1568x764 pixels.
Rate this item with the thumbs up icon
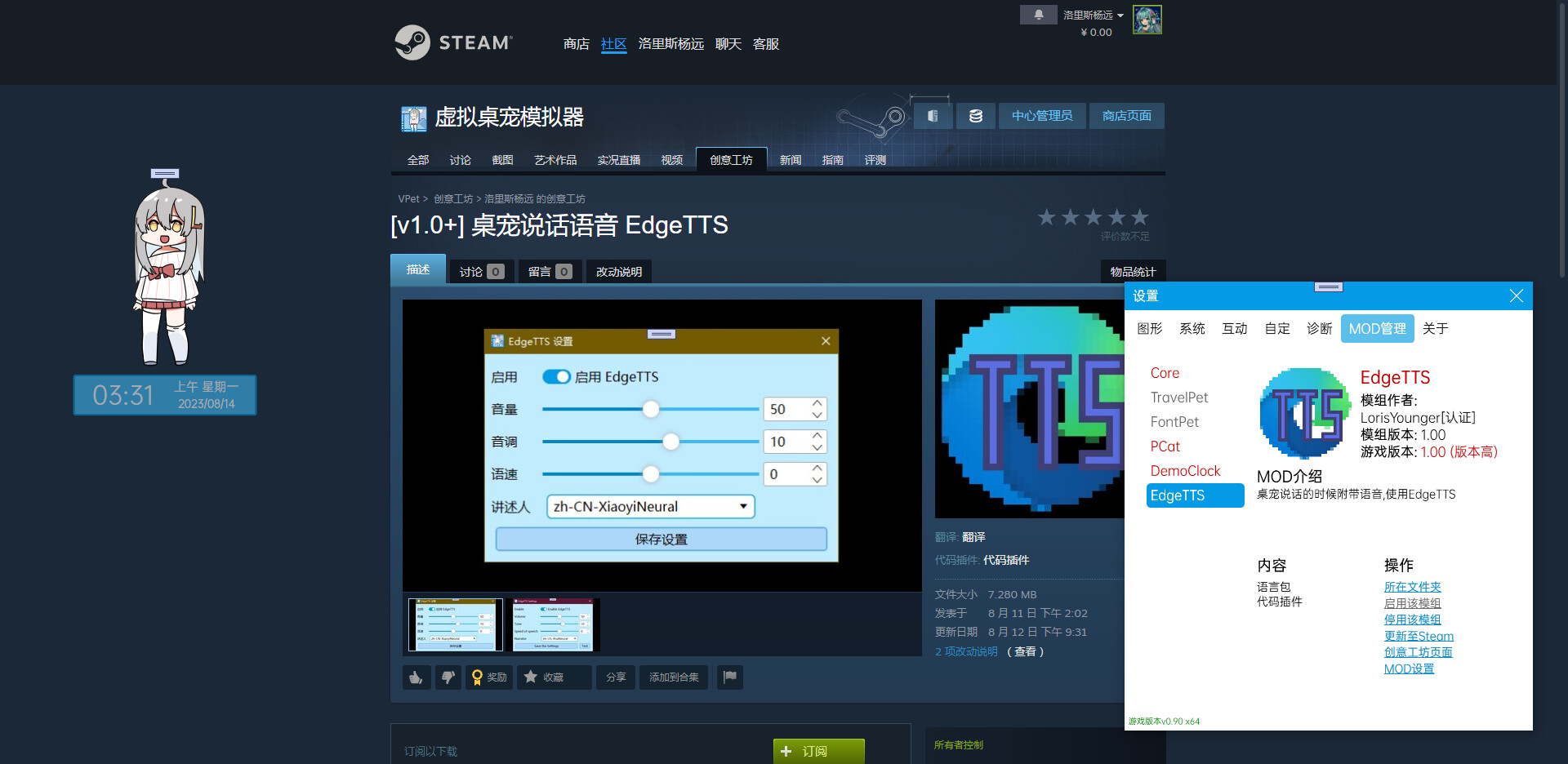click(416, 677)
